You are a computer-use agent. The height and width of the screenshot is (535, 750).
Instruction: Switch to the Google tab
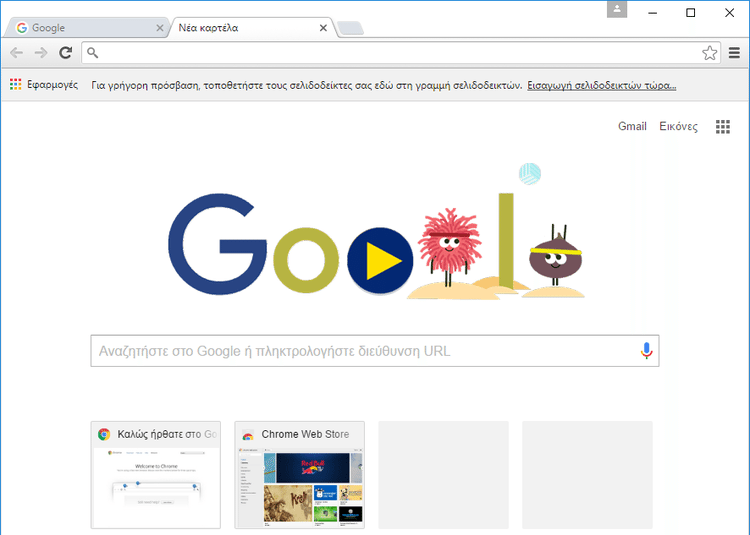point(85,28)
